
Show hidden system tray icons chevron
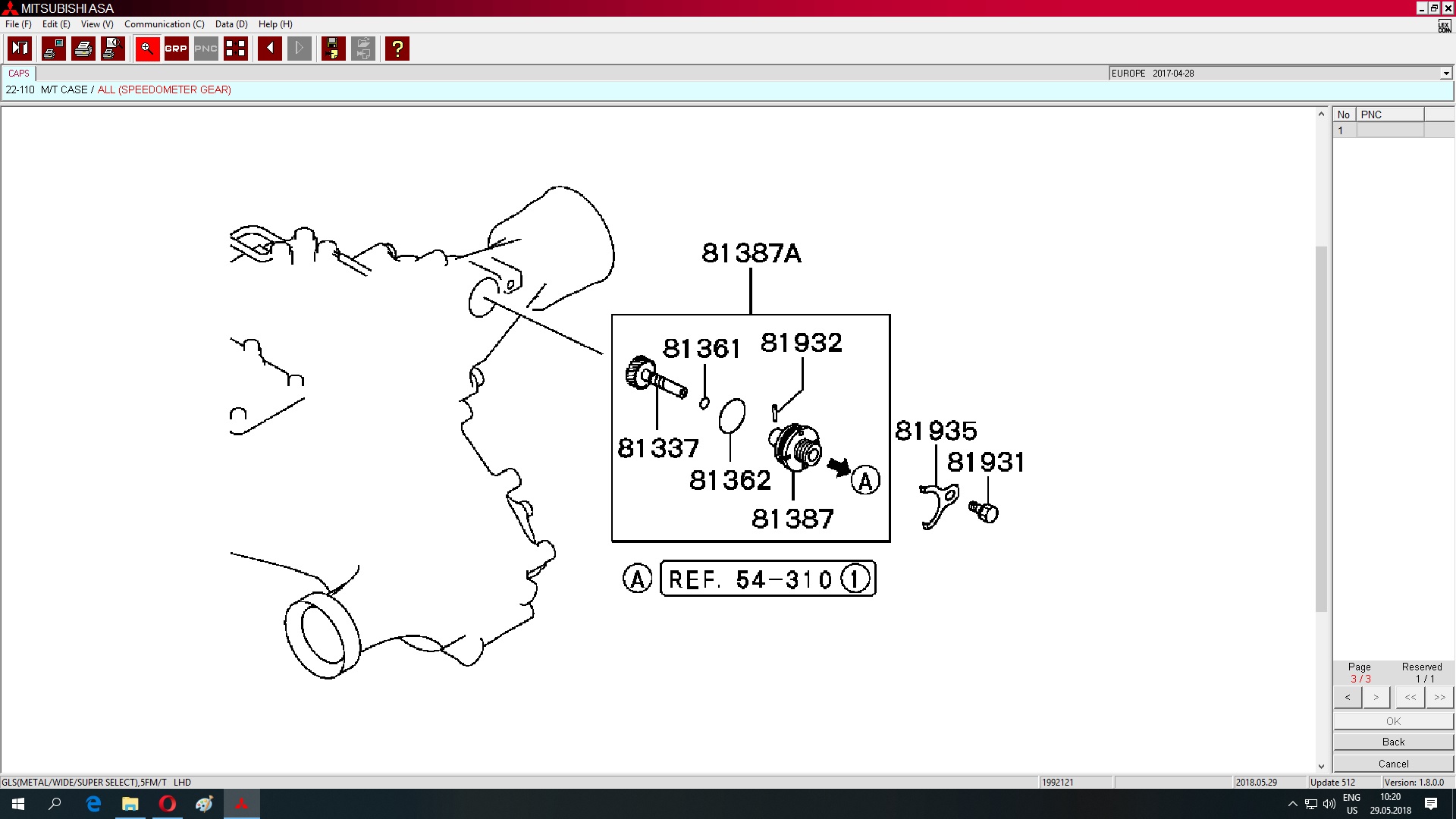click(1292, 804)
